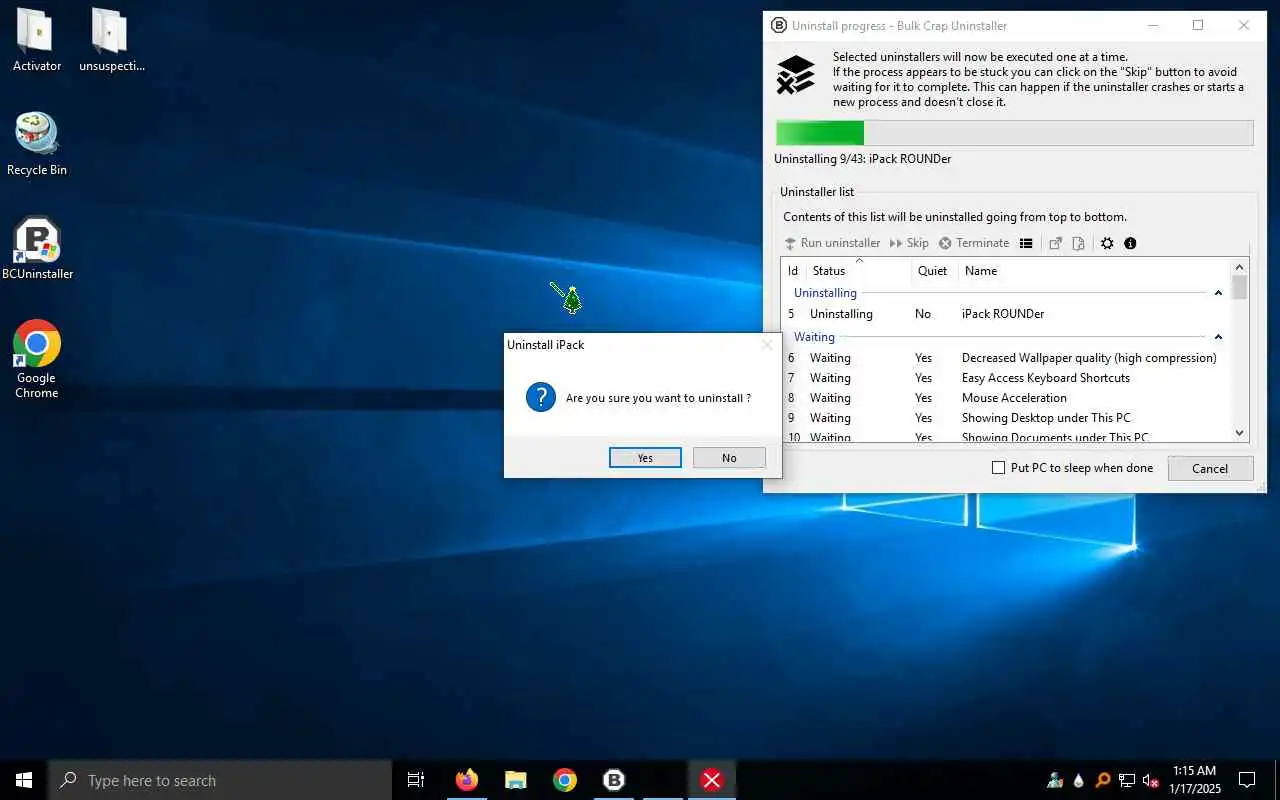The image size is (1280, 800).
Task: Open the gear settings icon in toolbar
Action: tap(1107, 243)
